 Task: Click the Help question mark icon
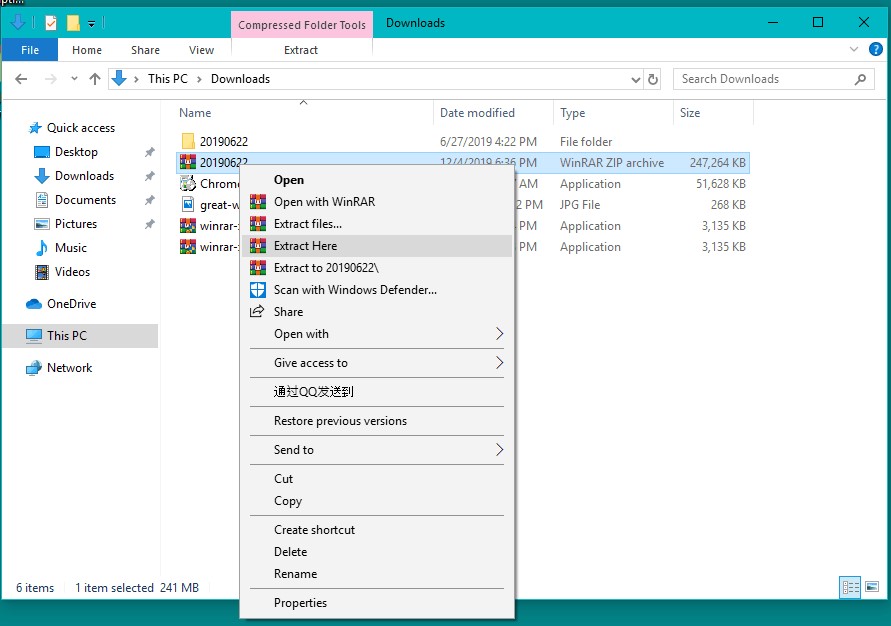876,49
